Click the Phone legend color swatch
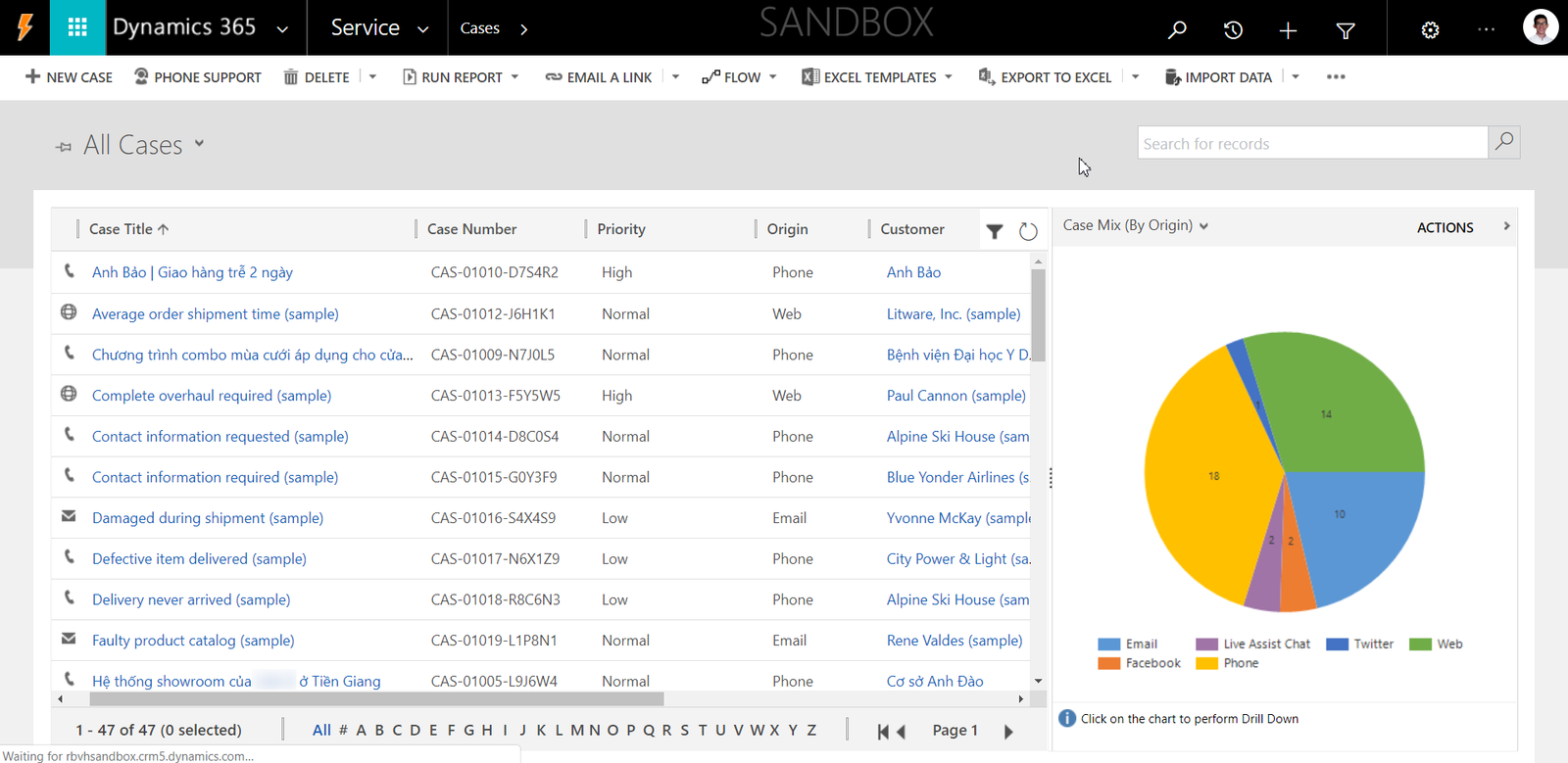 click(x=1206, y=664)
